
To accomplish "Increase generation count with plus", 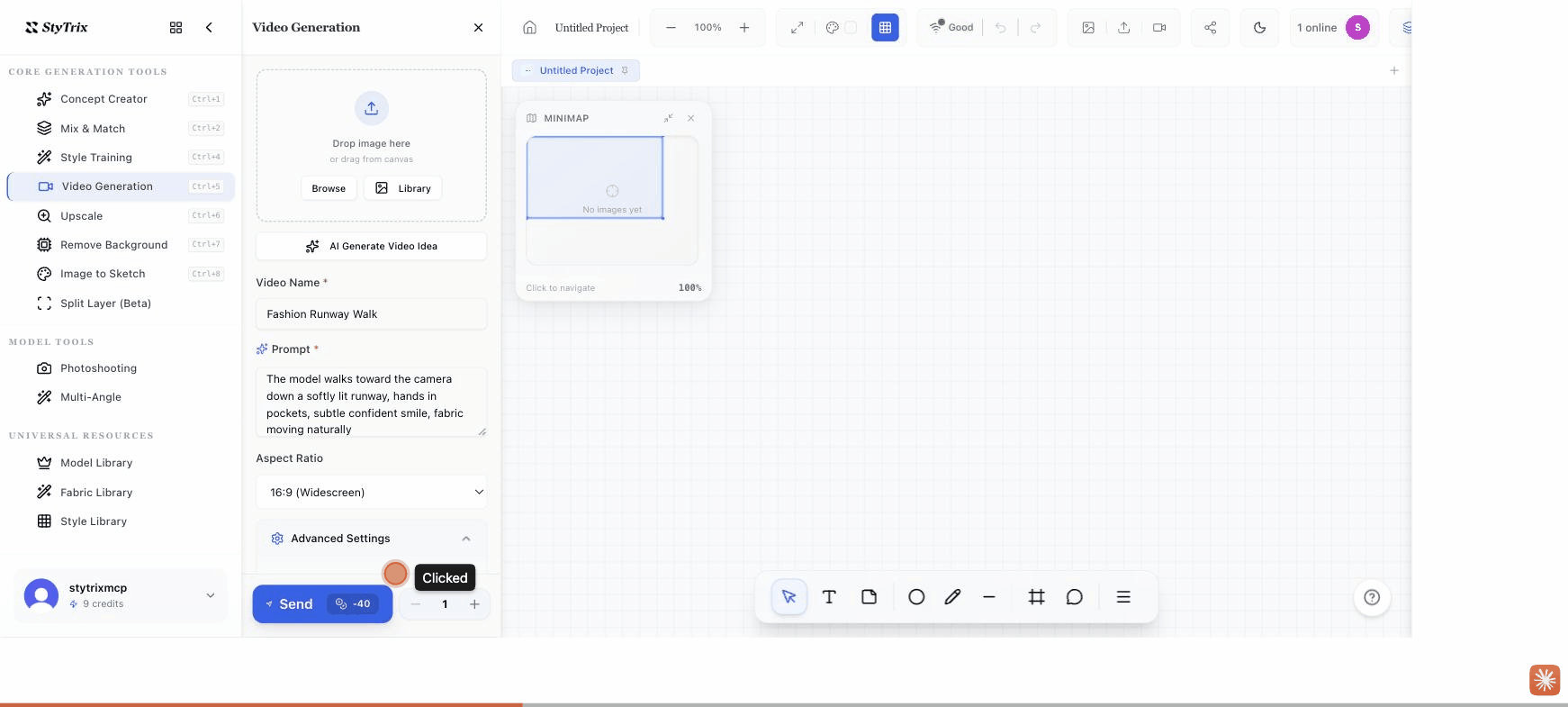I will pyautogui.click(x=474, y=604).
